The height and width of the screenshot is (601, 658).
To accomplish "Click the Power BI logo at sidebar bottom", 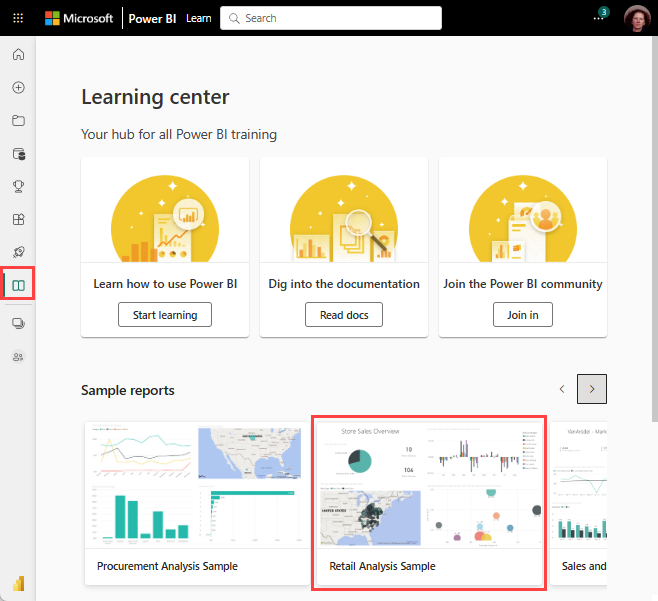I will (18, 583).
